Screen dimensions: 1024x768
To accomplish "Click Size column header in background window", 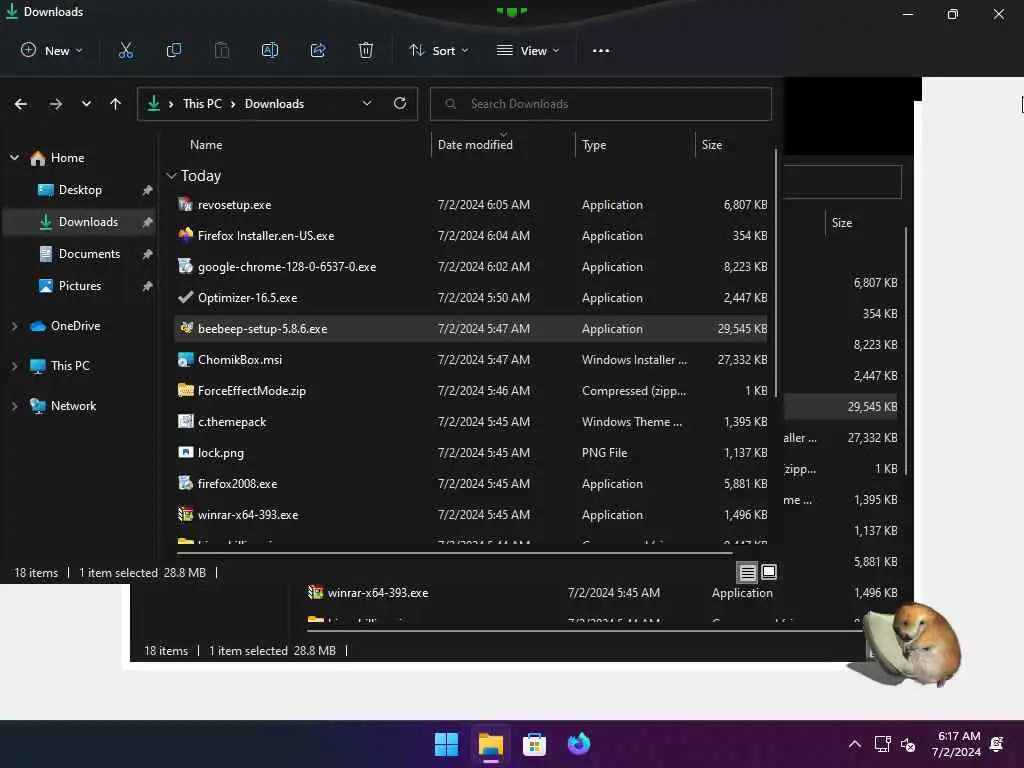I will (x=842, y=222).
